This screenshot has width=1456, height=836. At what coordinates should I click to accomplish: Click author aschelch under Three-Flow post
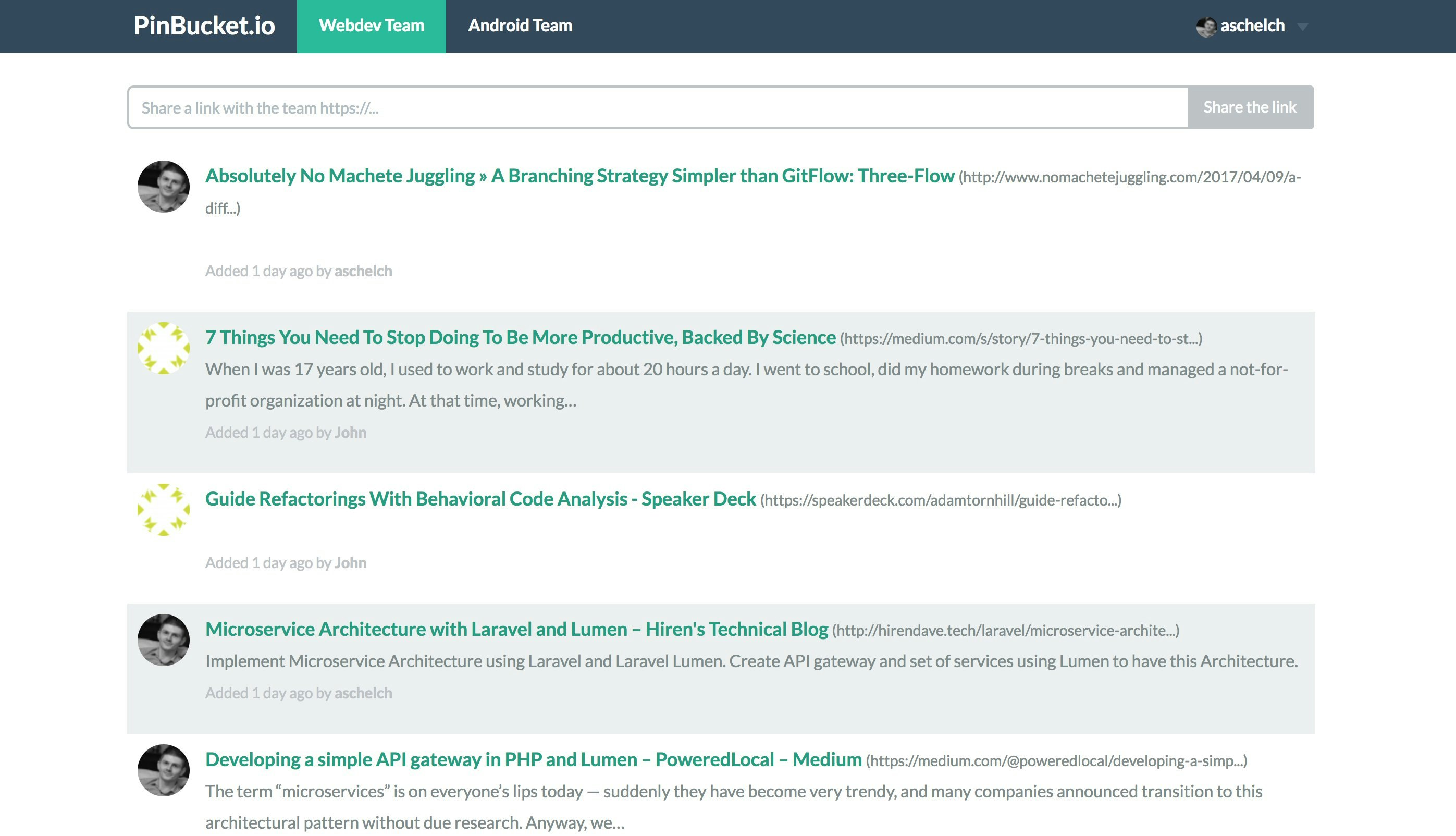pos(363,271)
